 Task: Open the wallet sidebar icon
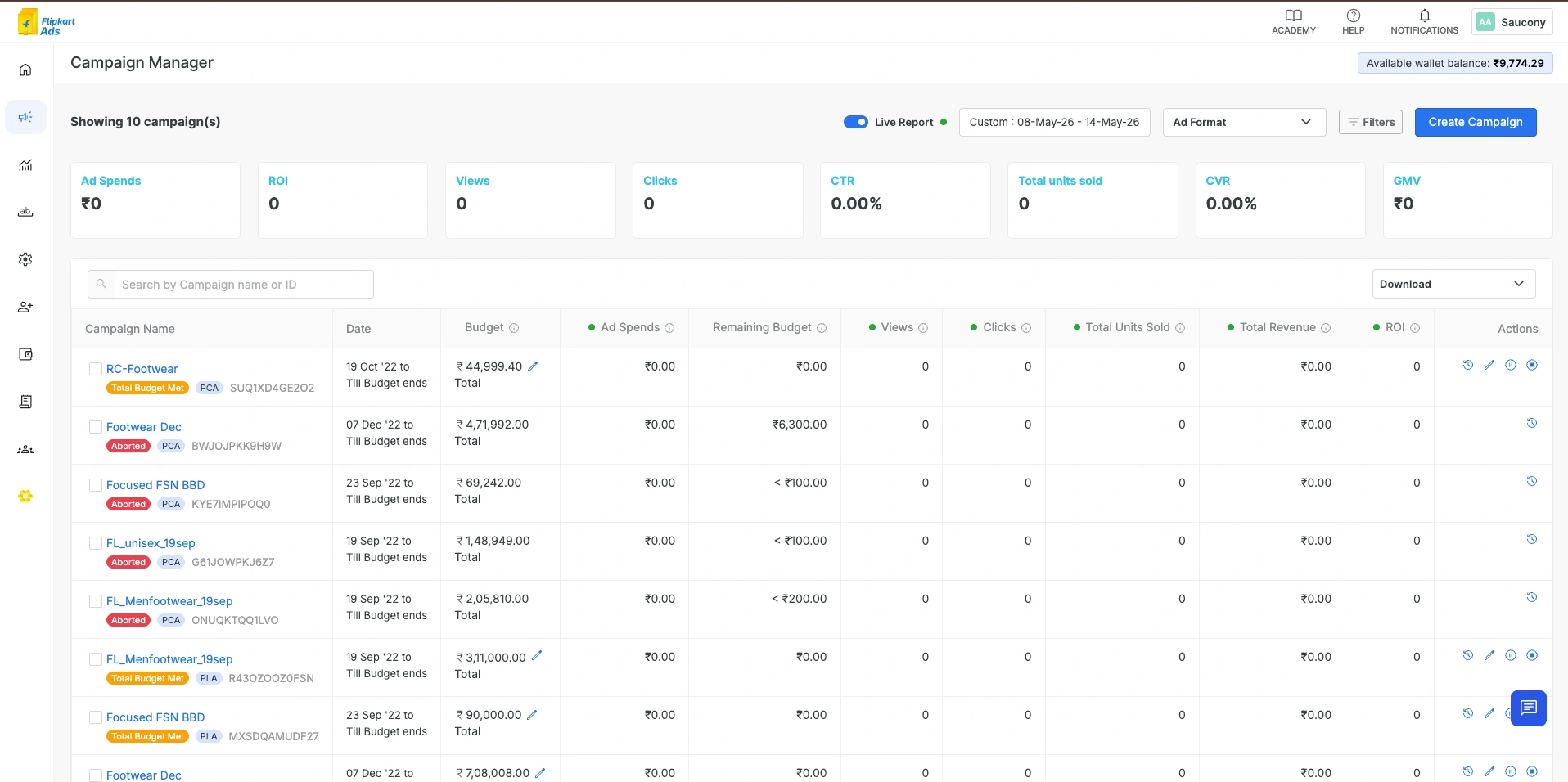coord(25,354)
